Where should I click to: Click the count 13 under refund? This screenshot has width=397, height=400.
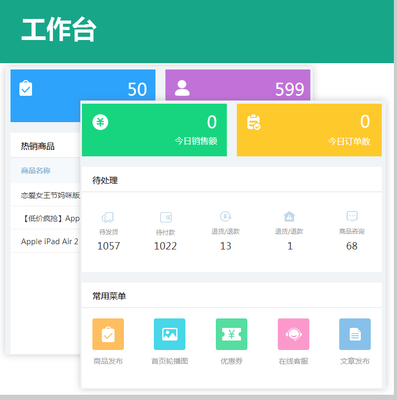[226, 246]
